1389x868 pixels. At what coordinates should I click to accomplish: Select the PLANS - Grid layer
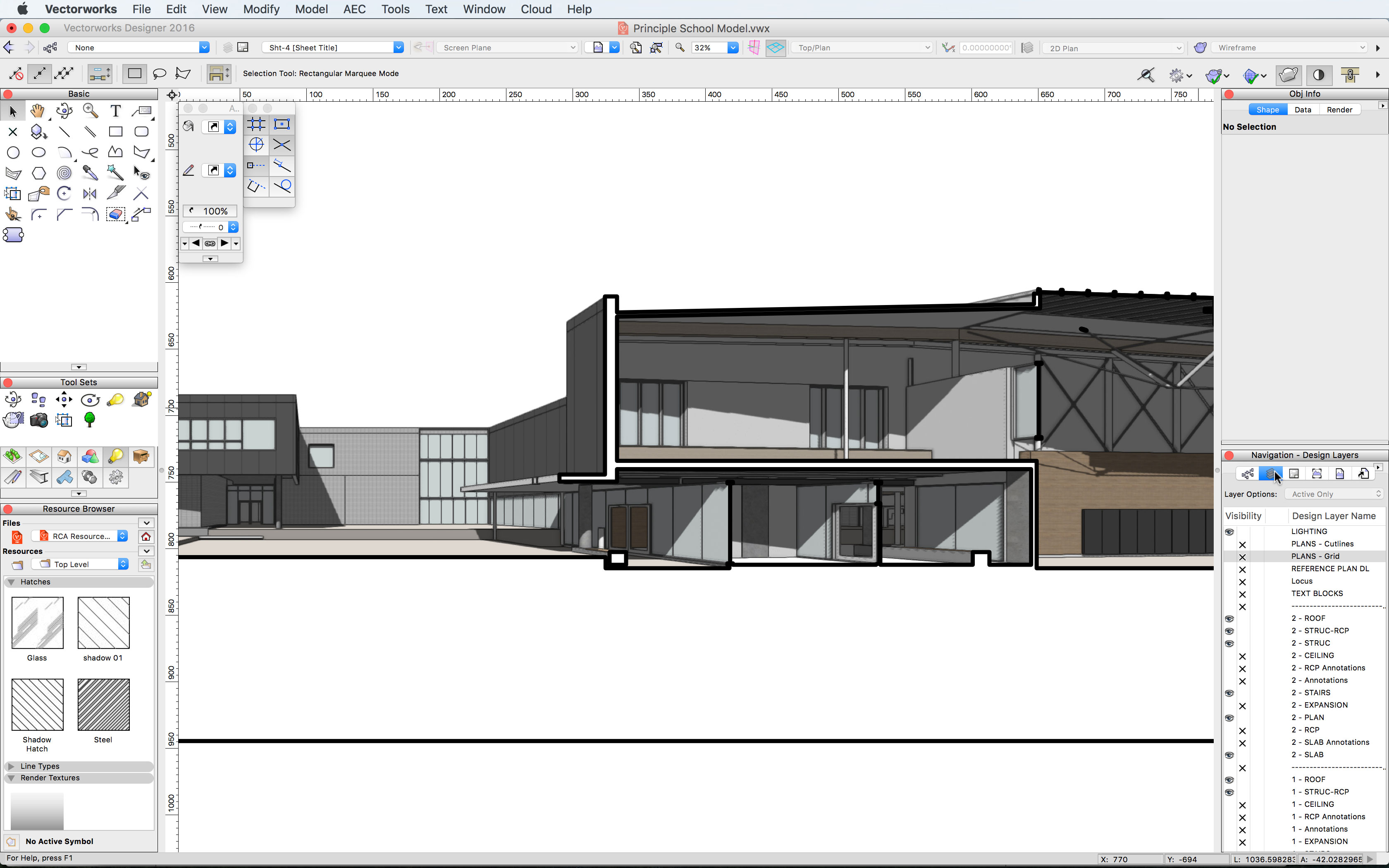tap(1315, 556)
